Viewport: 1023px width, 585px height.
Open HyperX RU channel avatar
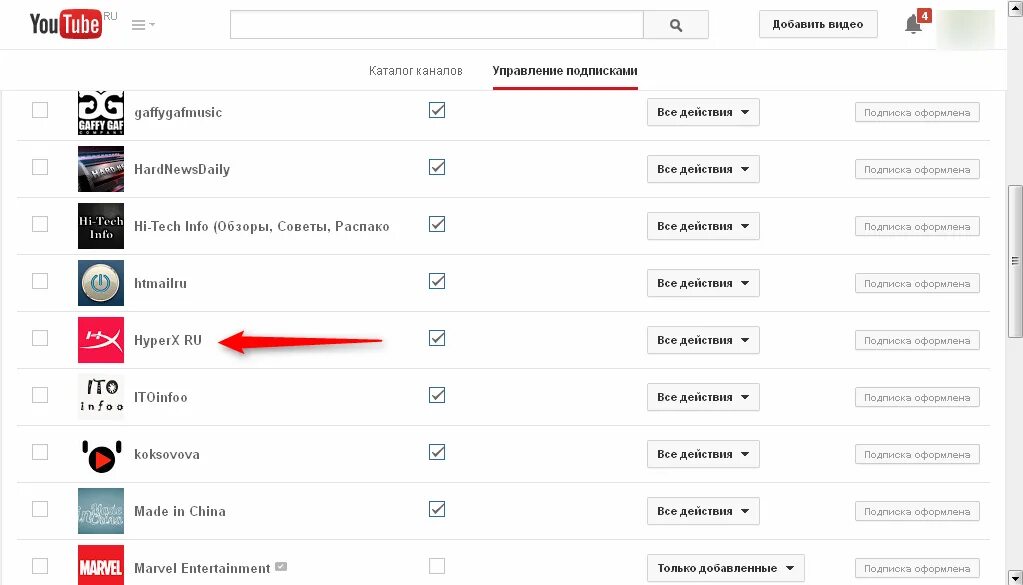(100, 340)
